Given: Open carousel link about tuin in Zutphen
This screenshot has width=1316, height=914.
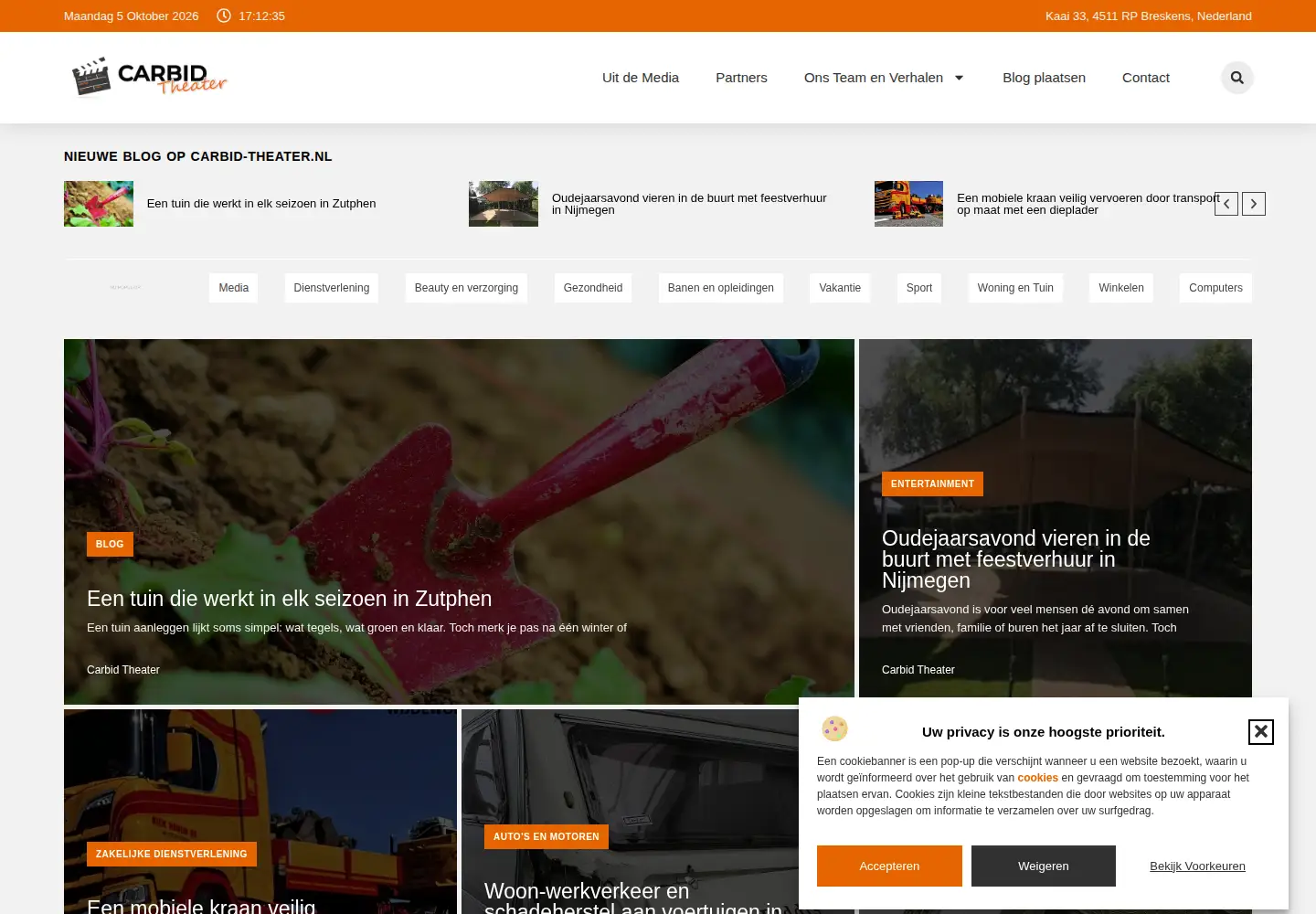Looking at the screenshot, I should click(261, 204).
